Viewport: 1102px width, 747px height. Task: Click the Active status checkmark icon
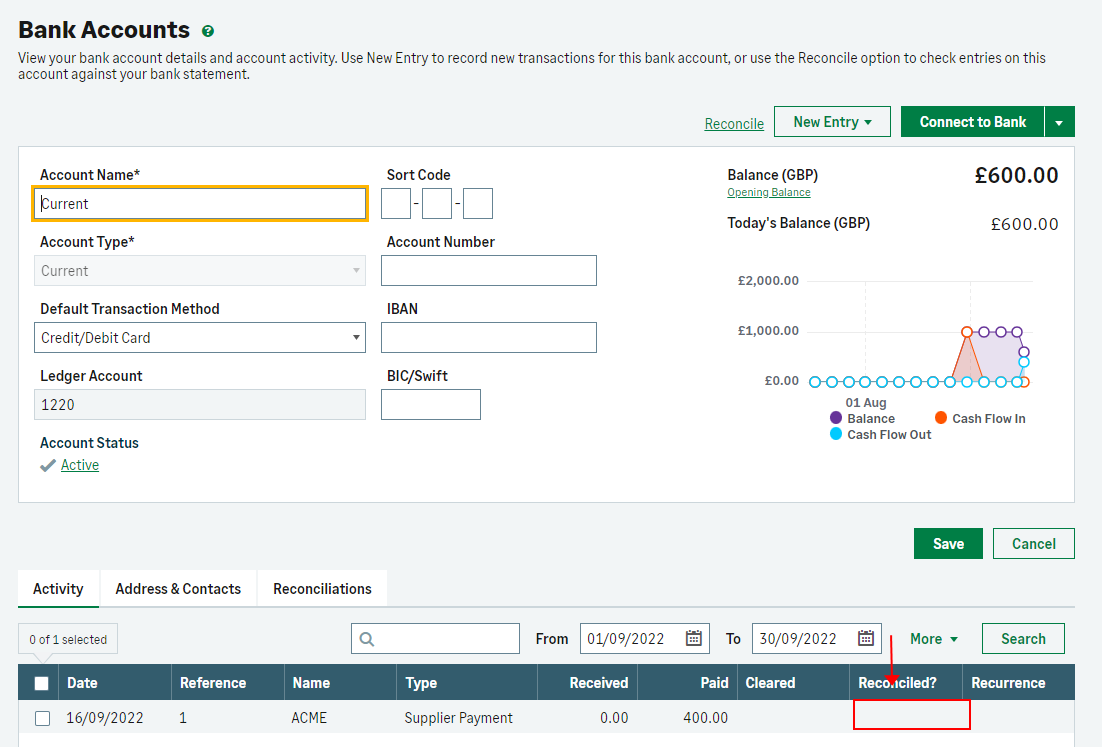pos(47,466)
